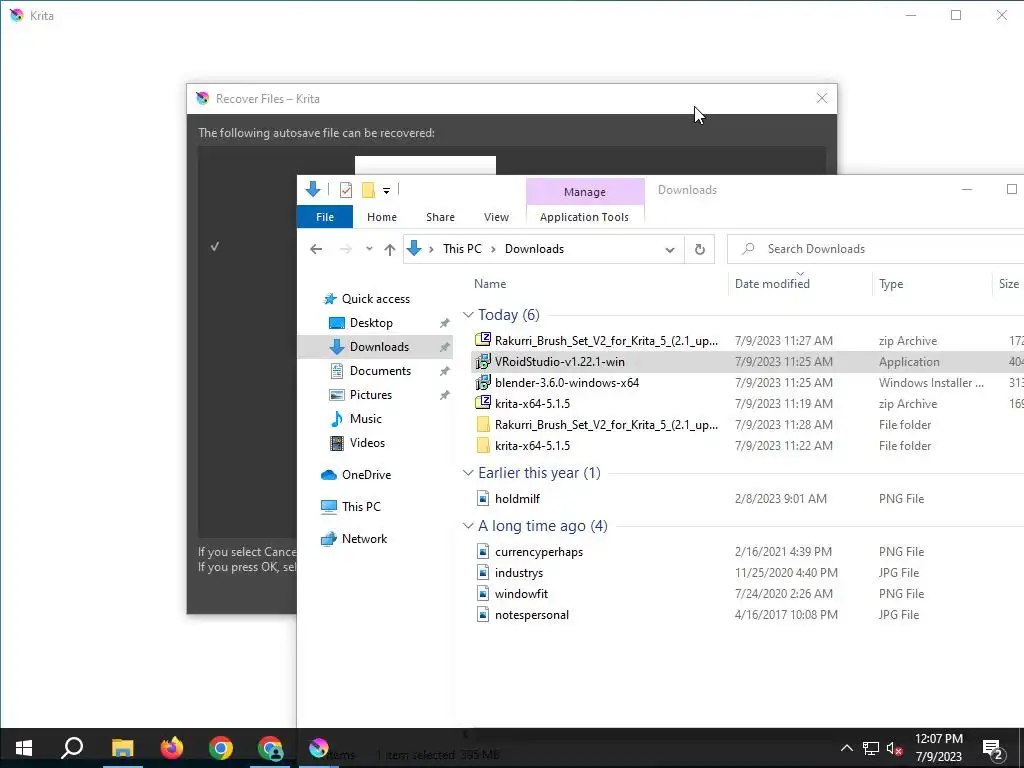
Task: Close the Recover Files Krita dialog
Action: coord(822,98)
